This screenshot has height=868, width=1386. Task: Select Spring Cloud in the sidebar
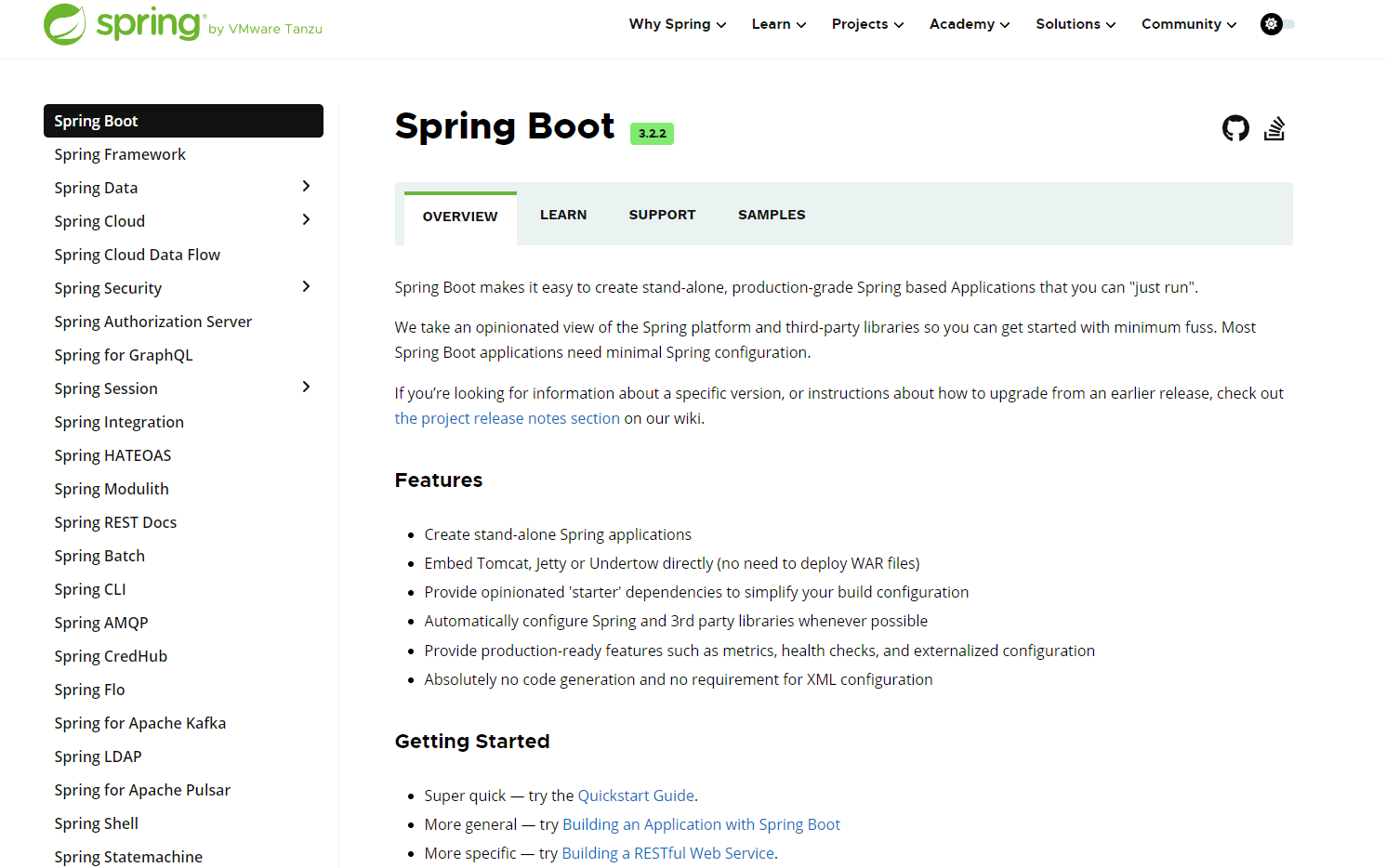pyautogui.click(x=99, y=221)
